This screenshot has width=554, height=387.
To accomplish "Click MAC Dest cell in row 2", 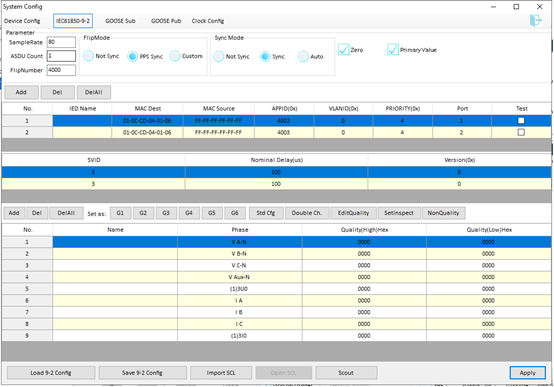I will (x=147, y=132).
